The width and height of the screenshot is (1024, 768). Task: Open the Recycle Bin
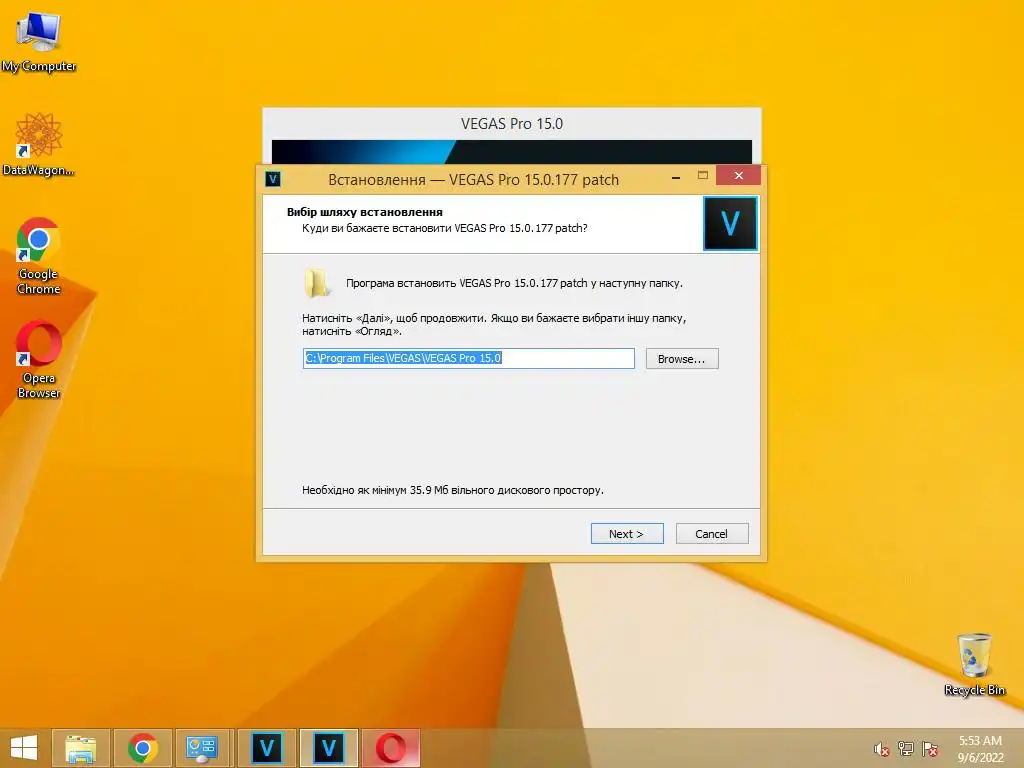[x=974, y=663]
